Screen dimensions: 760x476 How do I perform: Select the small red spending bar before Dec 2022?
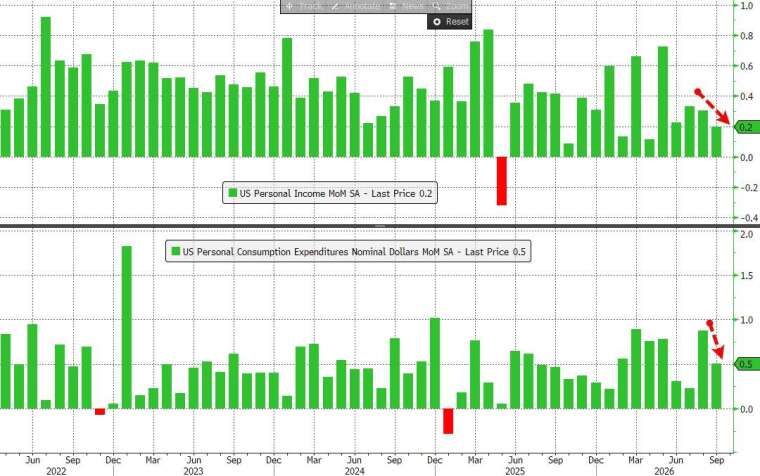(x=100, y=412)
